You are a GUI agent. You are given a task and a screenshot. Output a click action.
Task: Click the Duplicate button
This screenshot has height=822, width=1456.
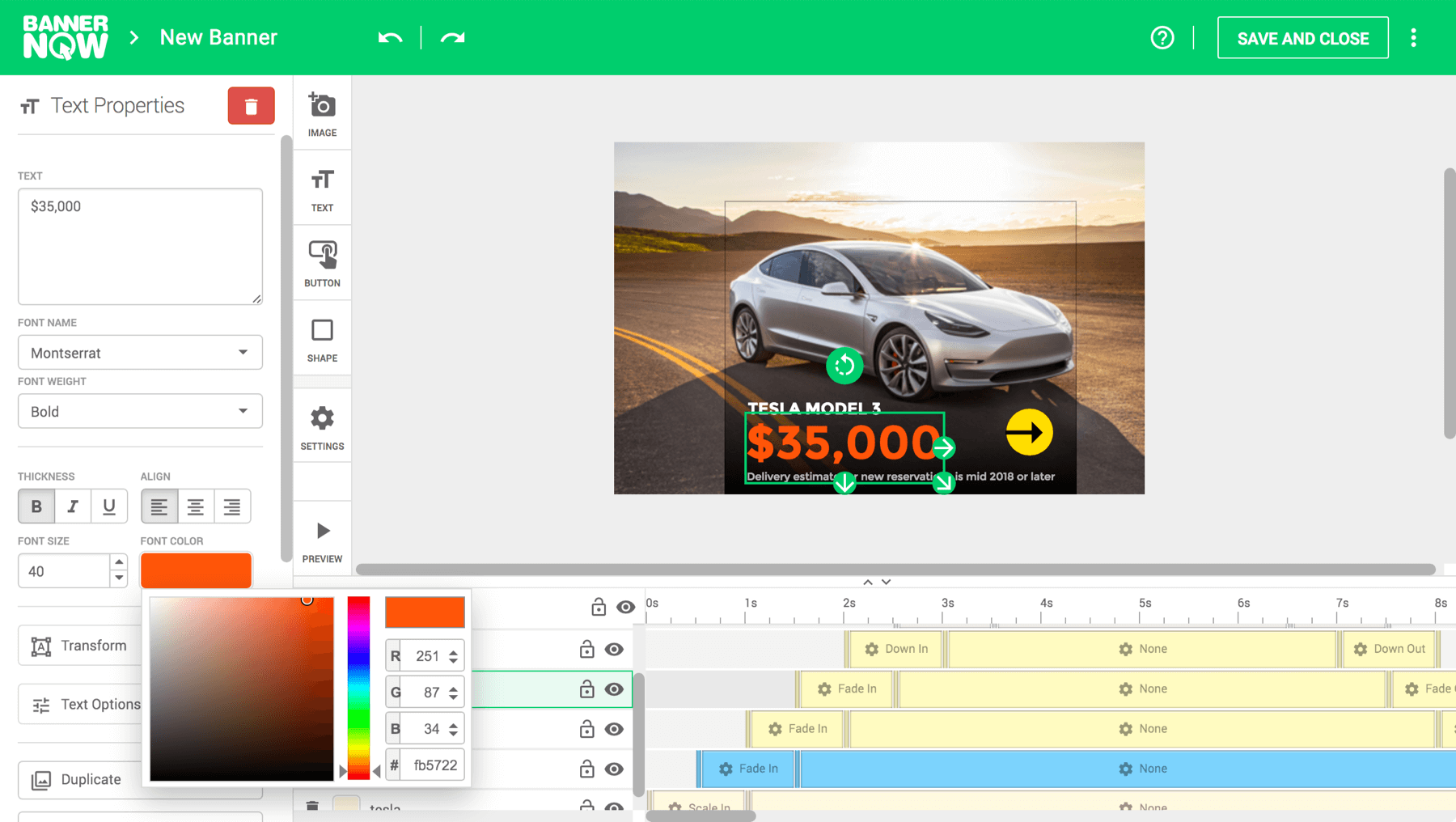point(79,779)
